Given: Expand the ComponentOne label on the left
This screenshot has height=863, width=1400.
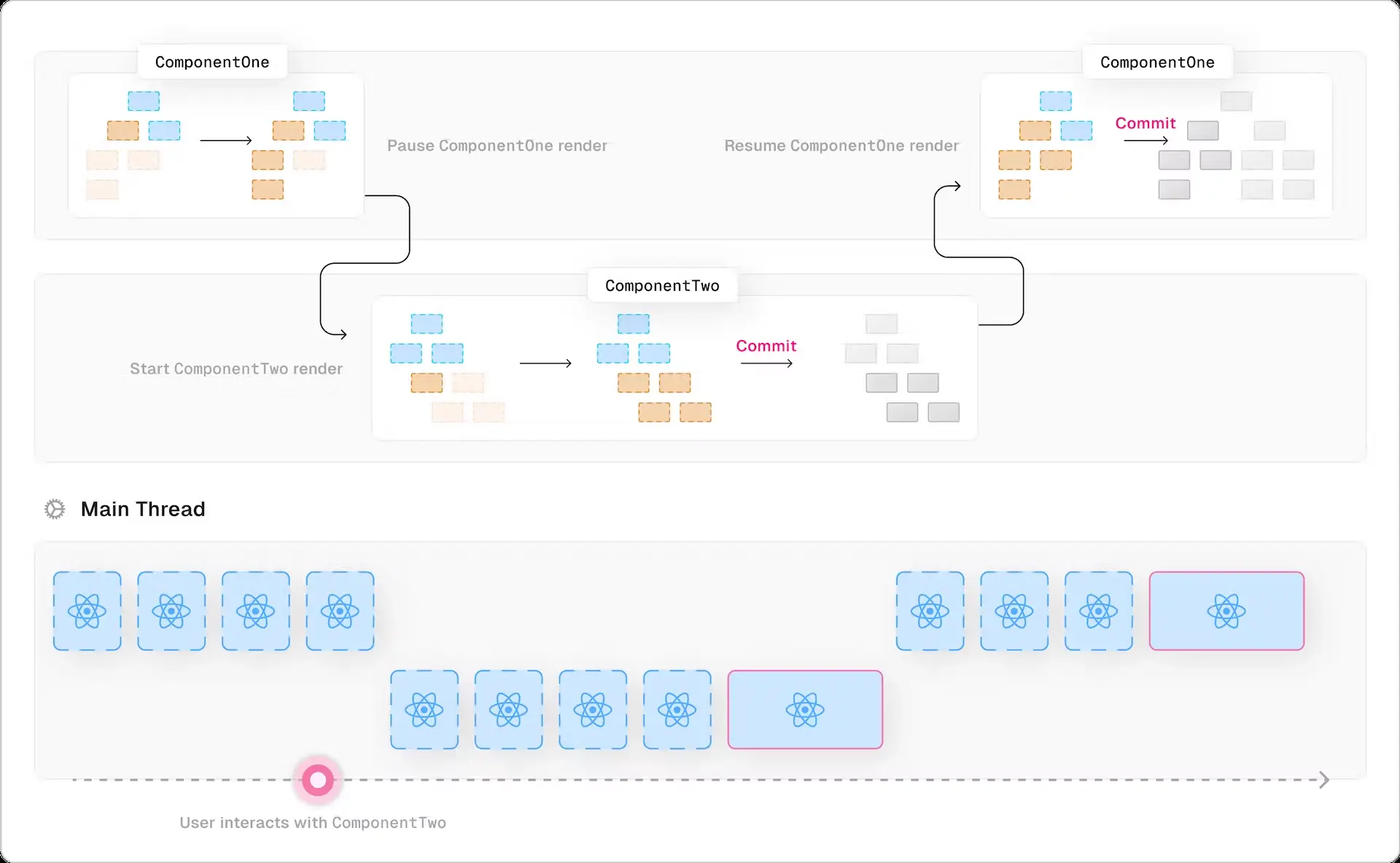Looking at the screenshot, I should pyautogui.click(x=212, y=61).
